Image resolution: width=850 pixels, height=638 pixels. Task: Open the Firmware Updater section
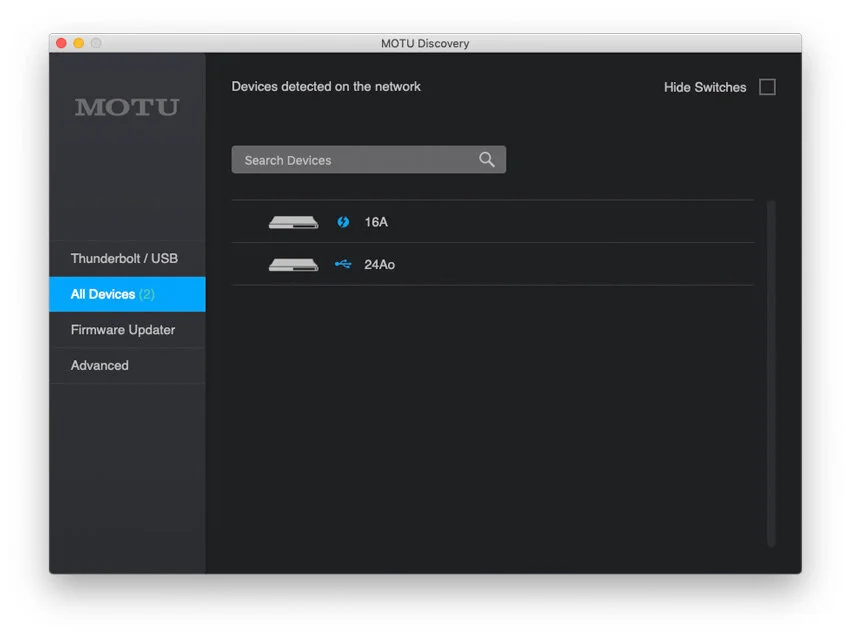(x=127, y=330)
